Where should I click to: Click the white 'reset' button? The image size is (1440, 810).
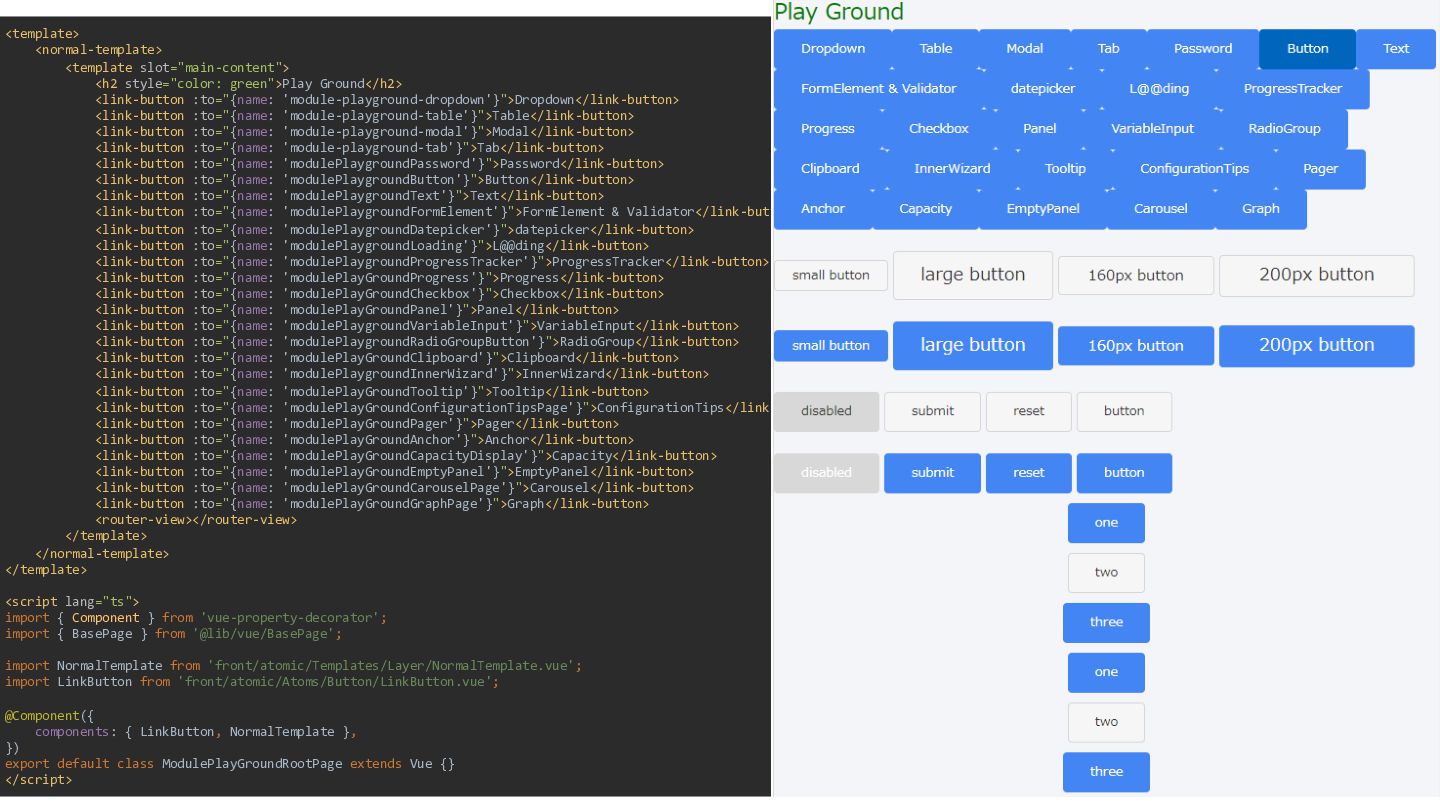(x=1029, y=411)
